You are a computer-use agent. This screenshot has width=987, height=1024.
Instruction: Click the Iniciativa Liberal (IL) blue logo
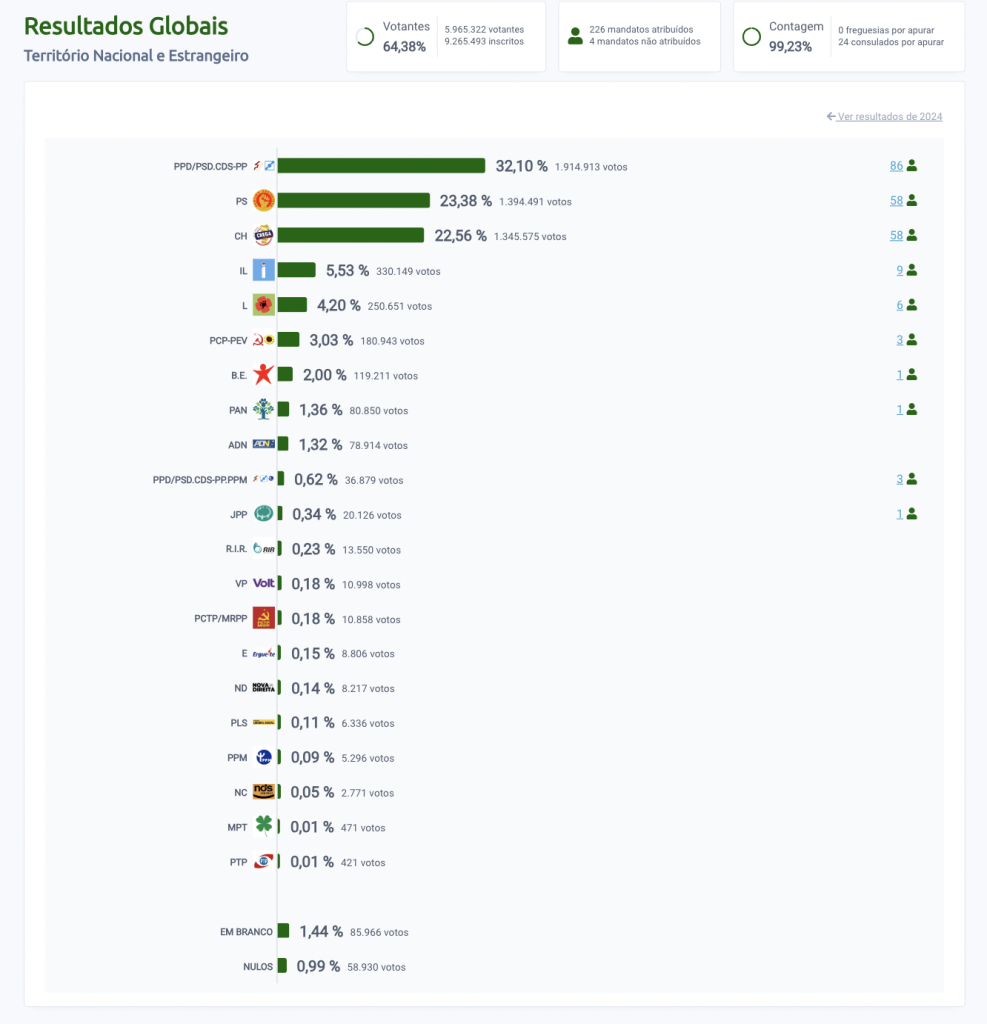(x=263, y=270)
